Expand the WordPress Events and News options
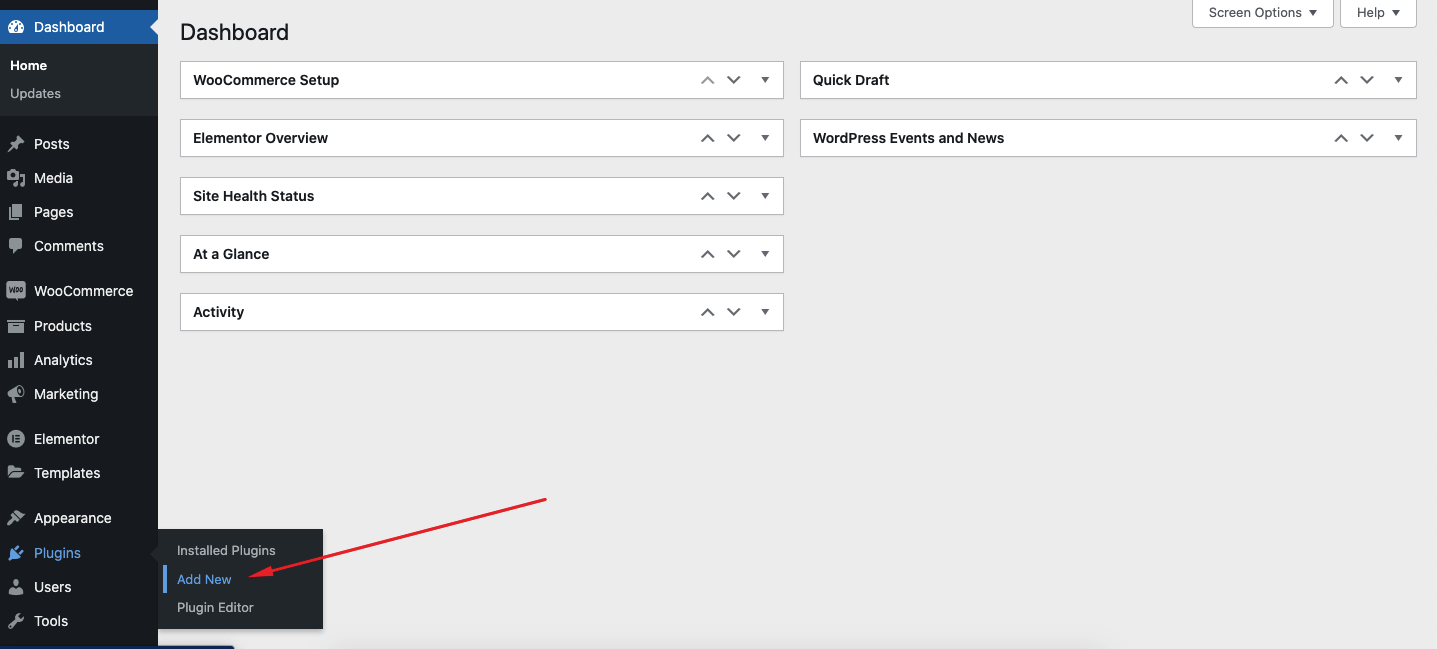The width and height of the screenshot is (1437, 649). [1398, 137]
